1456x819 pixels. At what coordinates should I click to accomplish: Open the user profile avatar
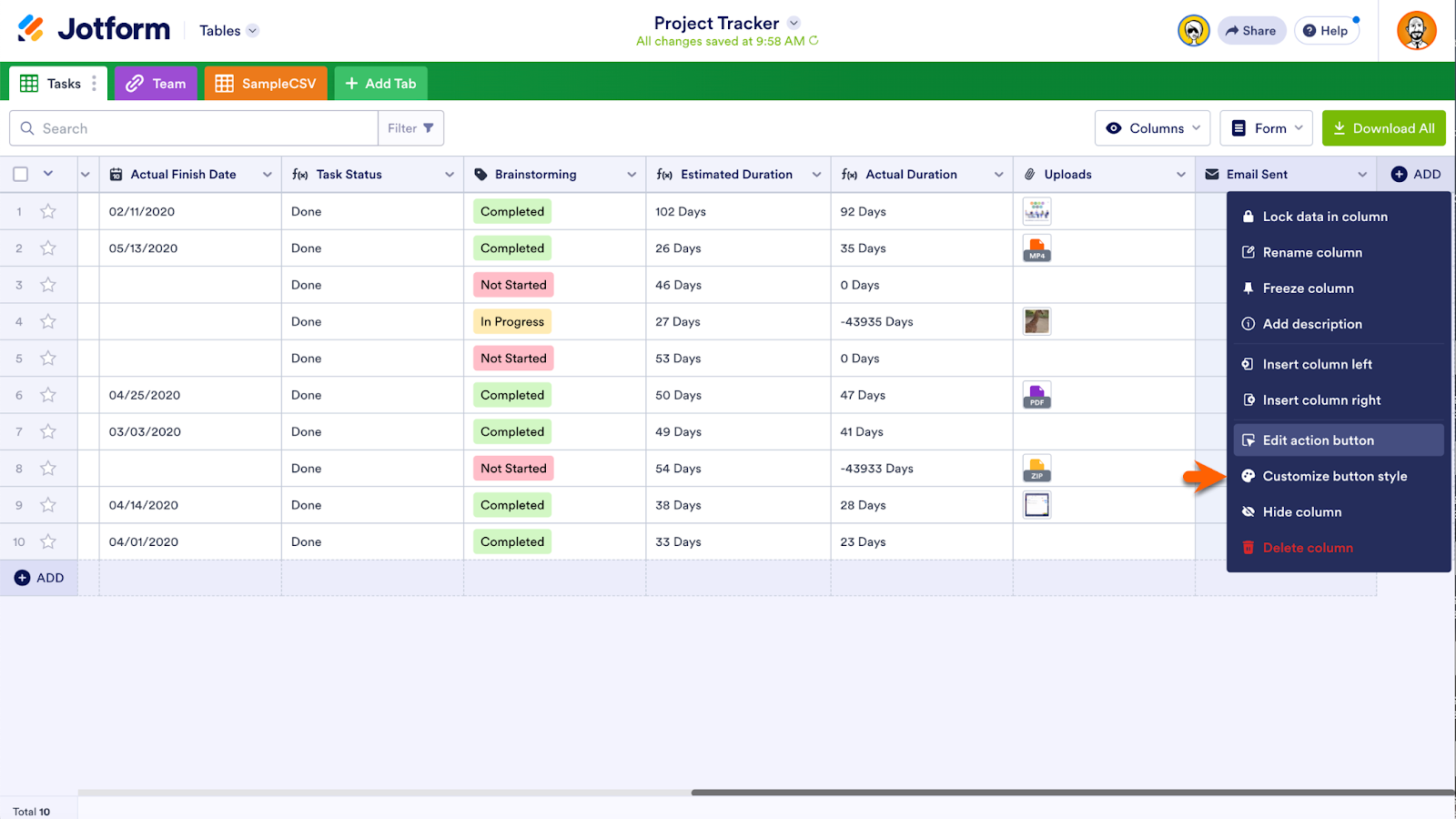coord(1416,30)
